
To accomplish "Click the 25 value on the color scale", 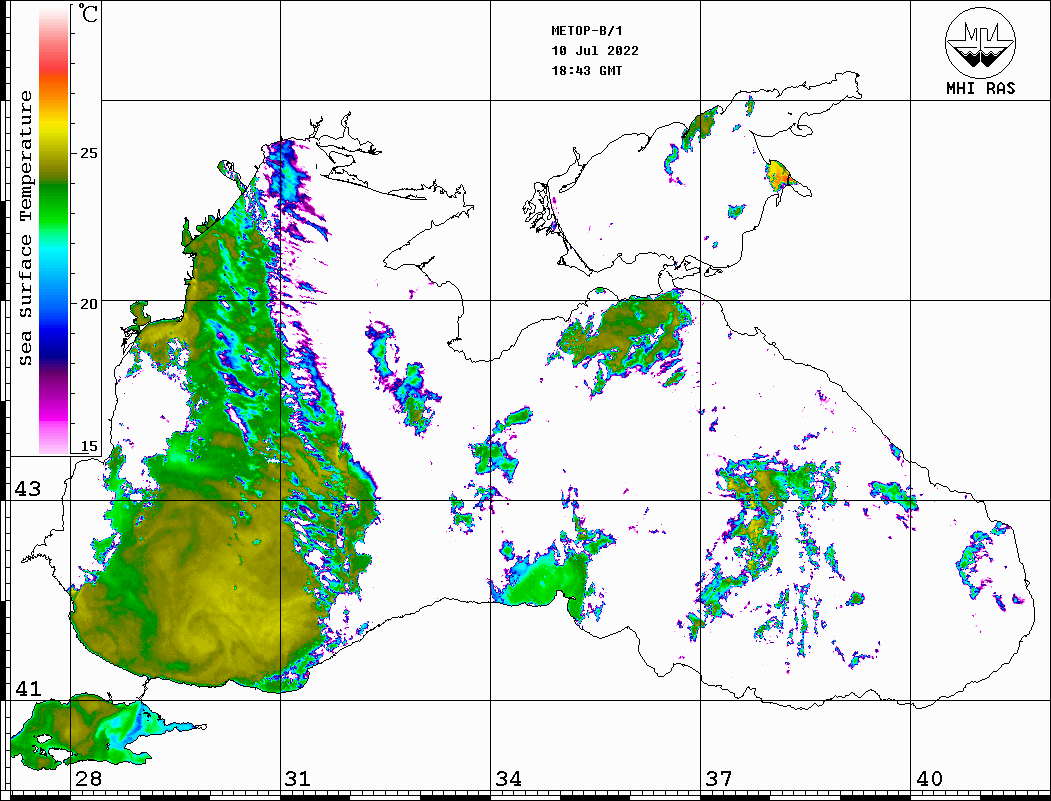I will point(88,153).
